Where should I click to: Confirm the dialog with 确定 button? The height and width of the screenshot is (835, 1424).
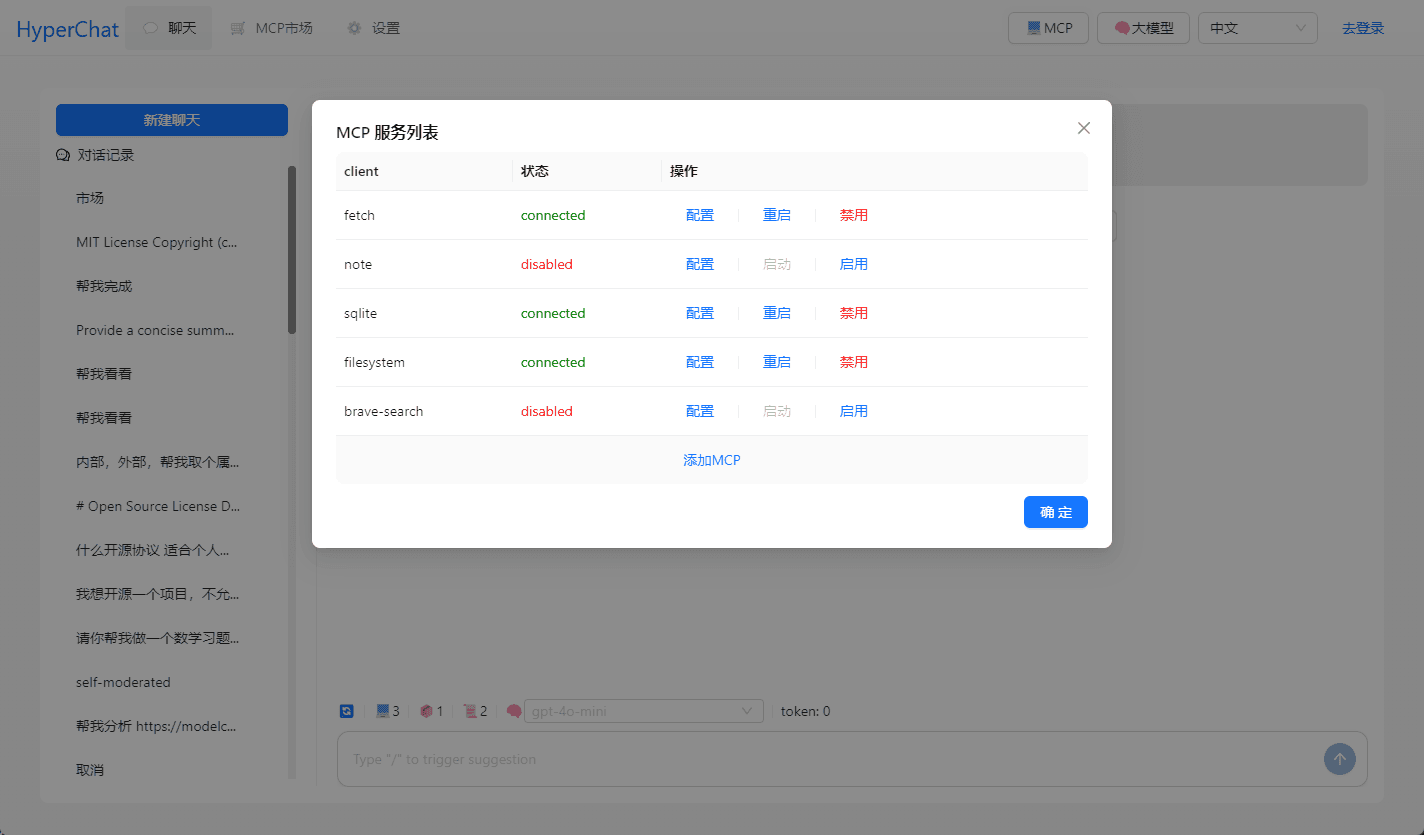[x=1056, y=512]
